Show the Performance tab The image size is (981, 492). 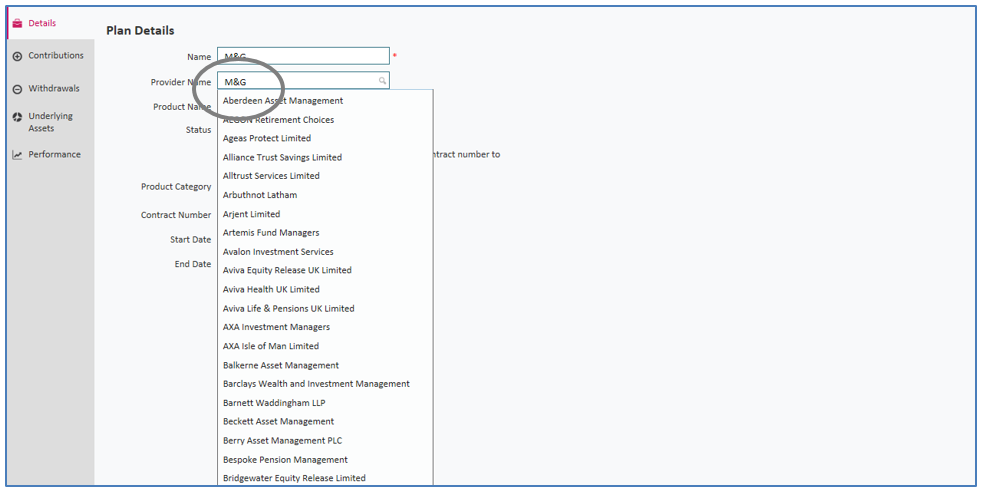[x=54, y=154]
